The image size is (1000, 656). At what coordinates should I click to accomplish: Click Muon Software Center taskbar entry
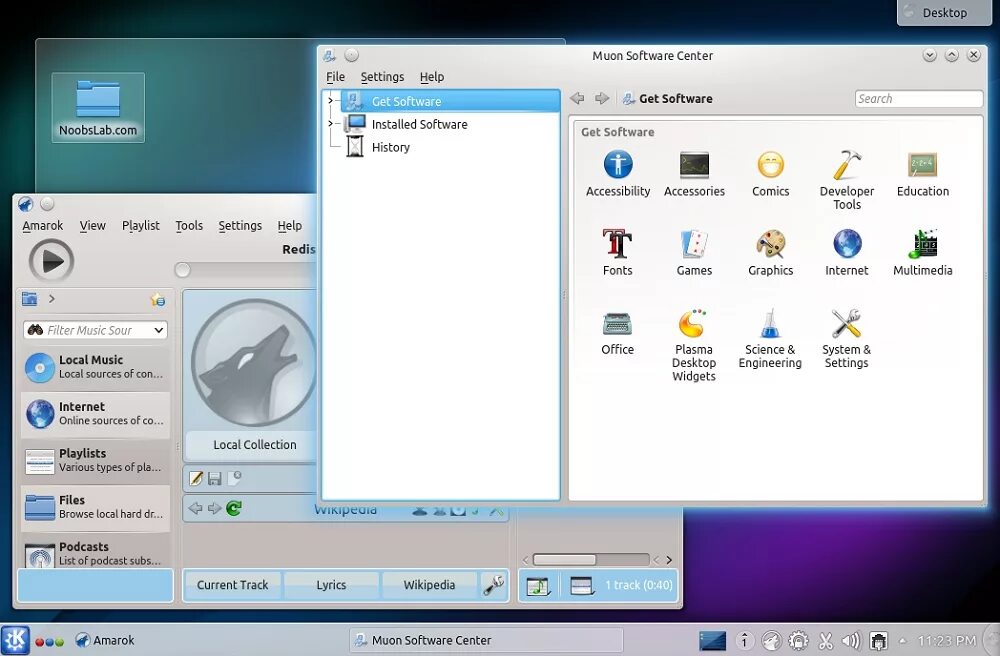click(485, 640)
